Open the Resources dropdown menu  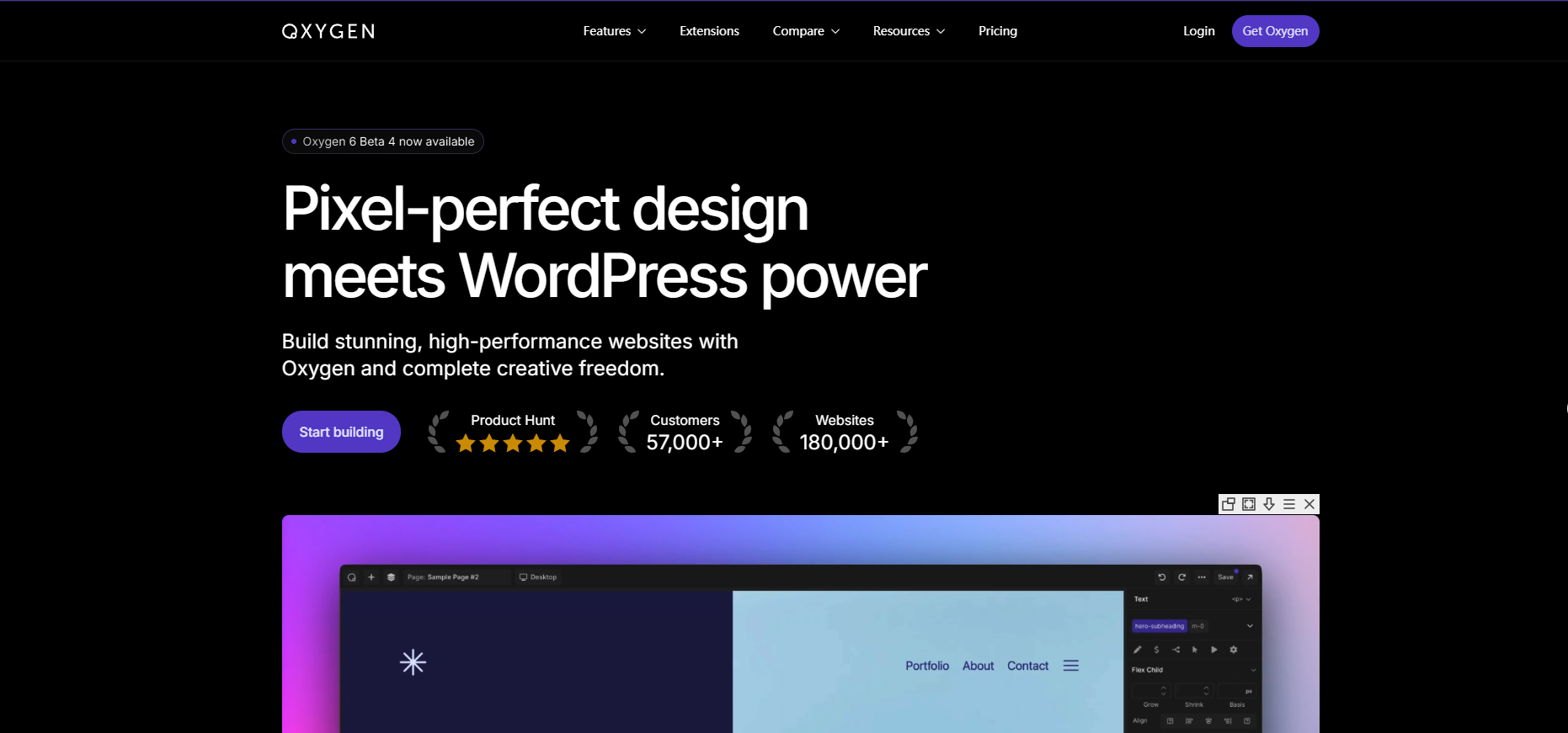908,31
